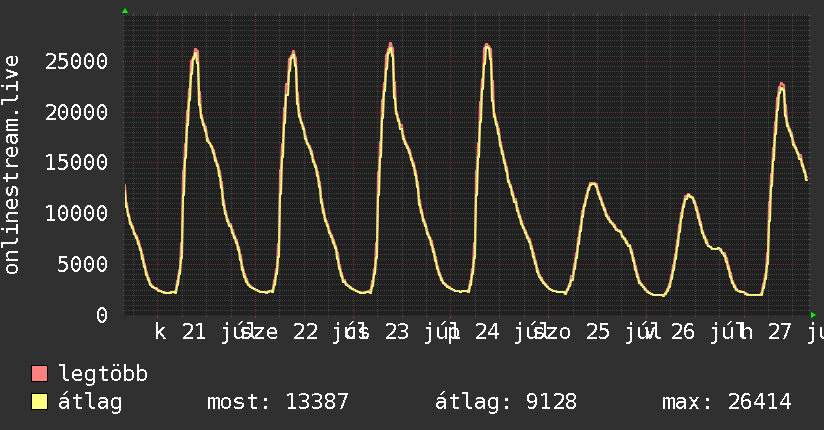
Task: Click the most: 13387 value
Action: tap(277, 402)
